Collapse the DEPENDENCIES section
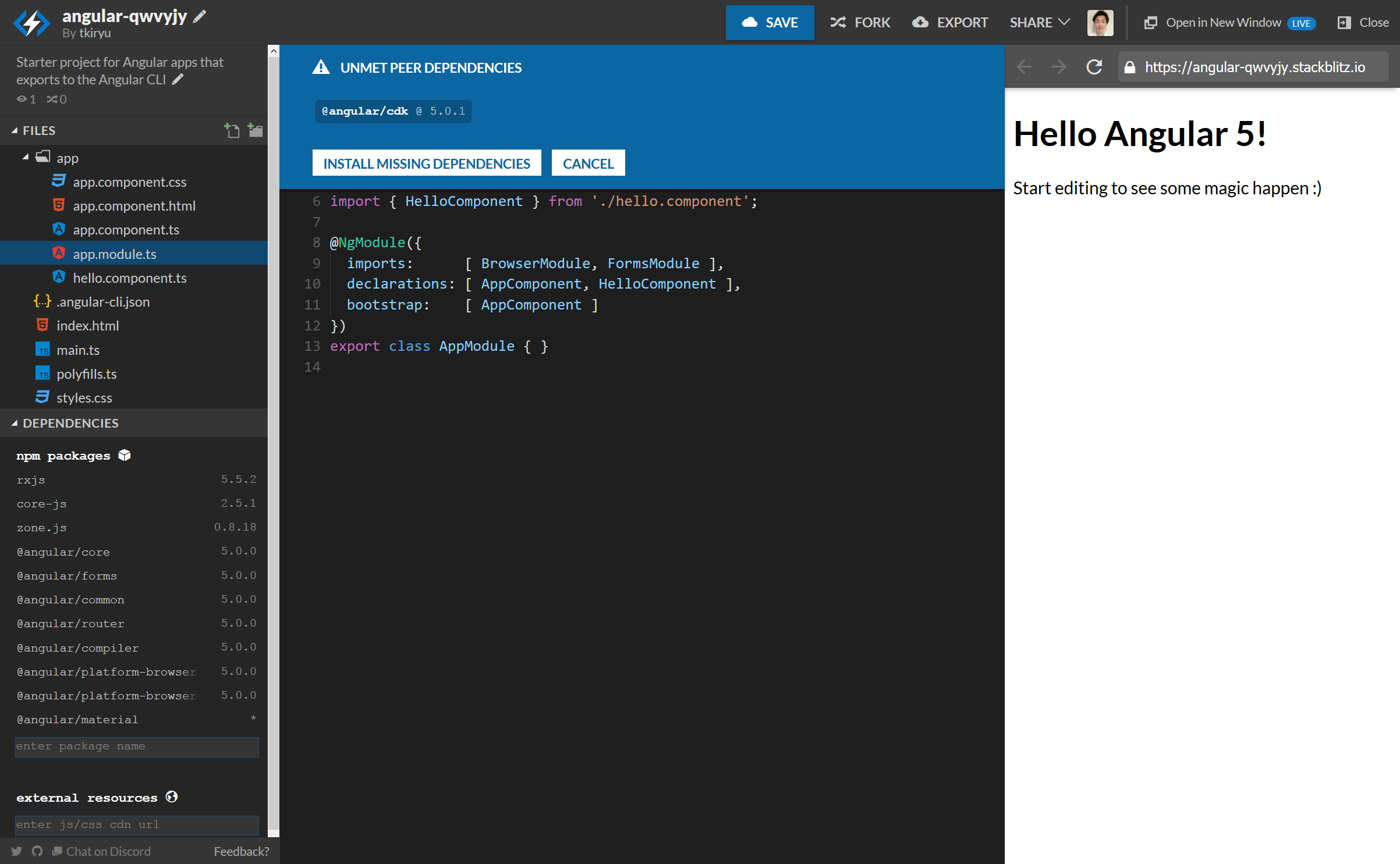The image size is (1400, 864). (x=15, y=423)
